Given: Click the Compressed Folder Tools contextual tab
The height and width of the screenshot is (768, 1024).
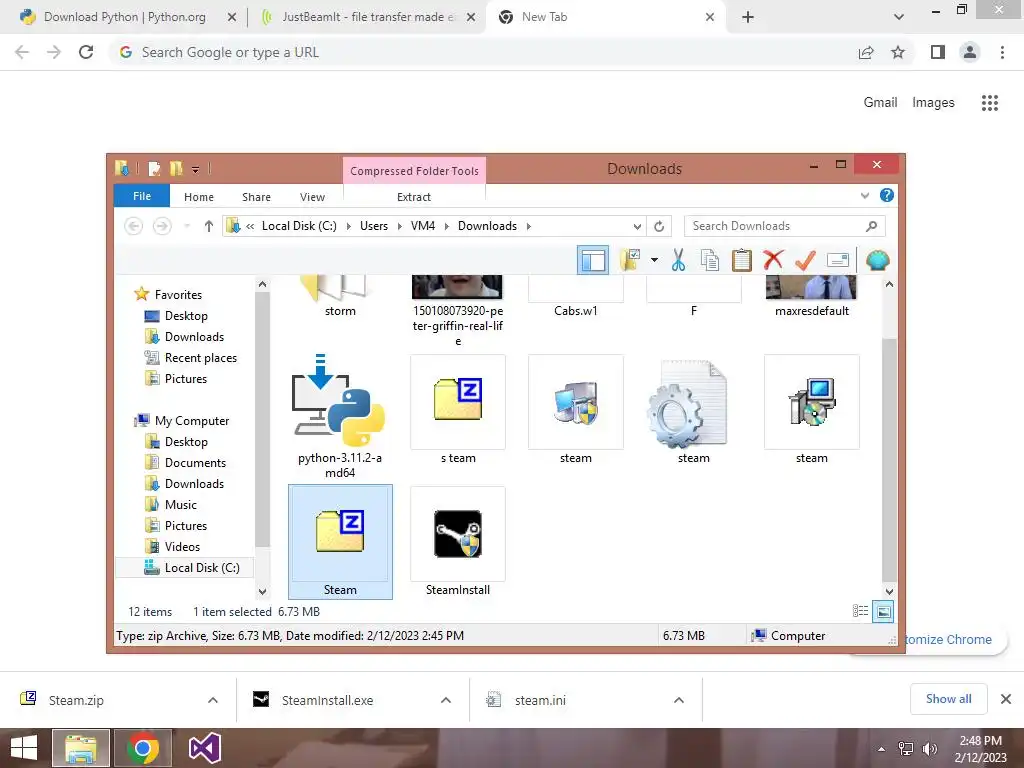Looking at the screenshot, I should tap(414, 170).
